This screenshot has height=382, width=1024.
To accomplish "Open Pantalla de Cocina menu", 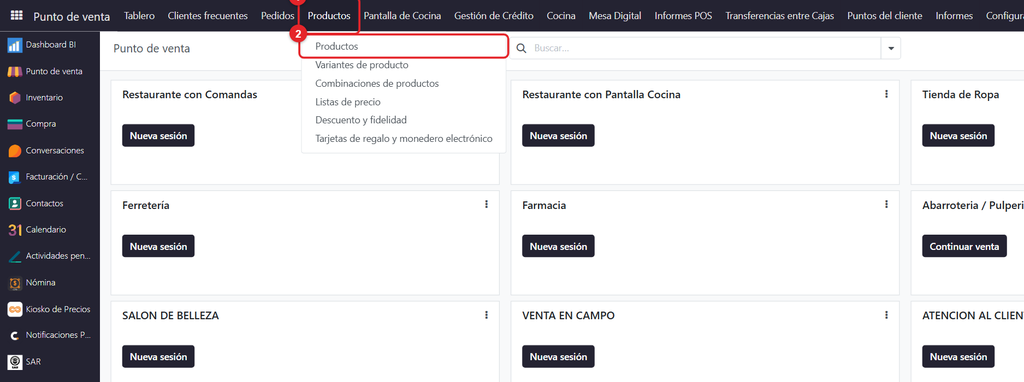I will coord(402,16).
